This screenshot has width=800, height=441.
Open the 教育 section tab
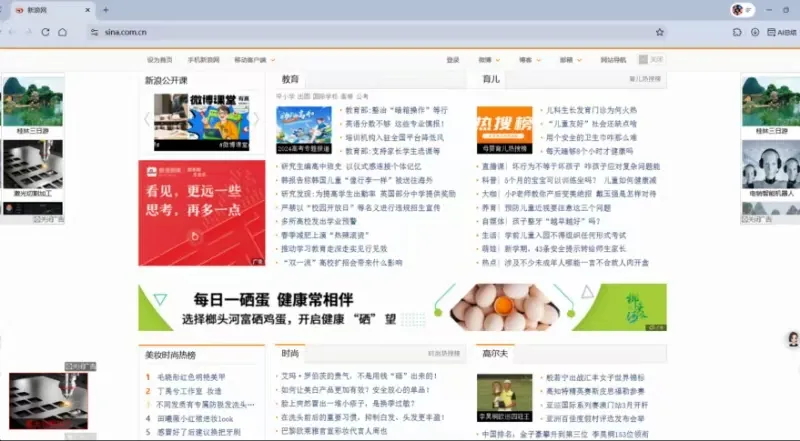coord(290,79)
